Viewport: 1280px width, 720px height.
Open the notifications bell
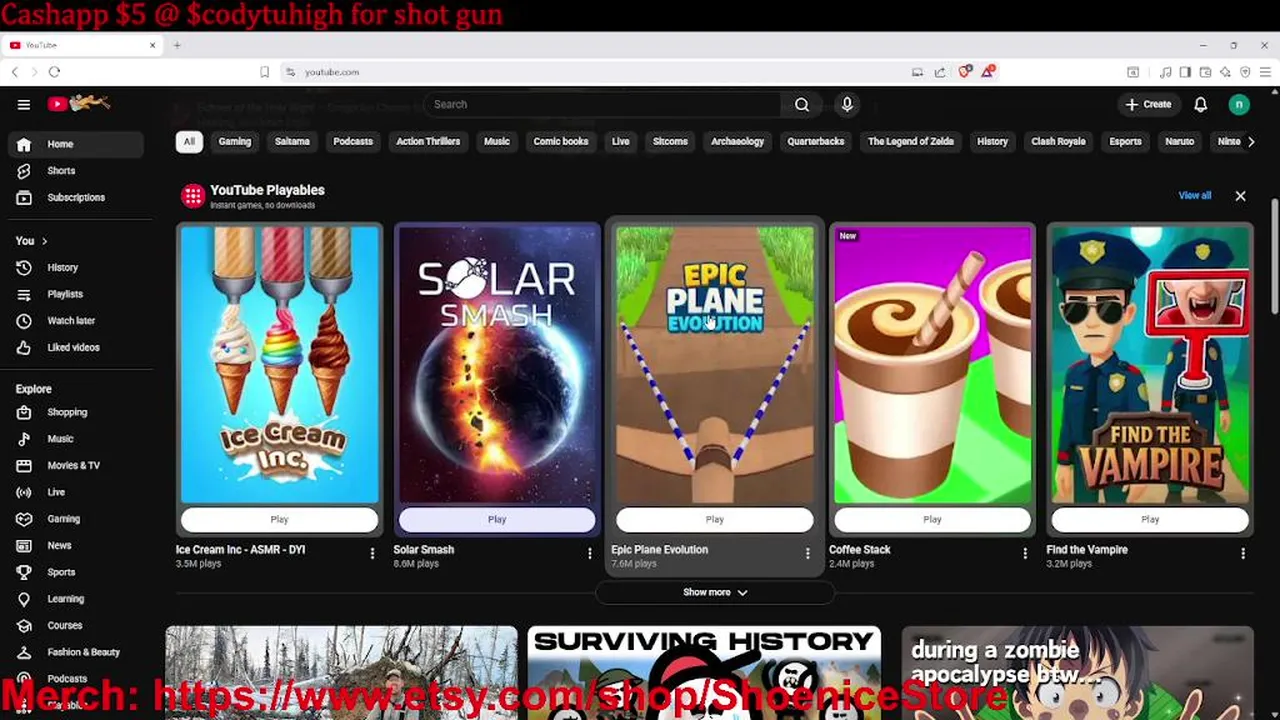point(1201,104)
